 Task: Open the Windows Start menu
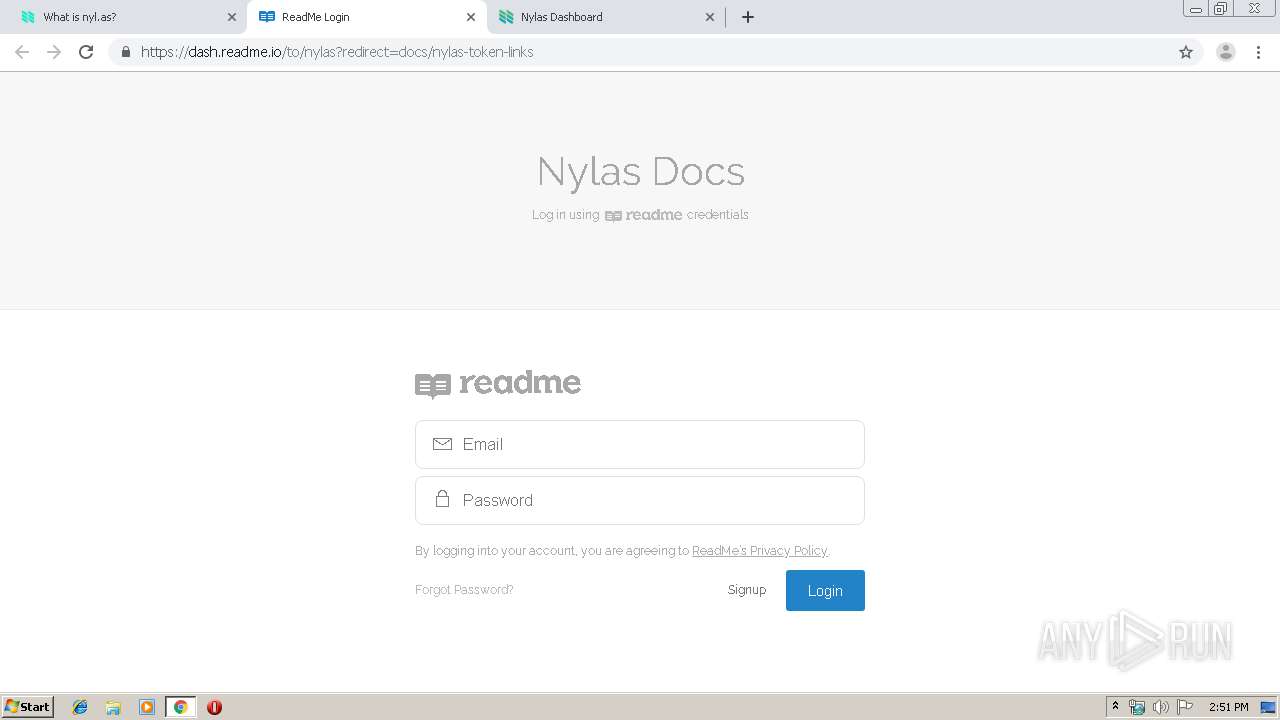28,707
